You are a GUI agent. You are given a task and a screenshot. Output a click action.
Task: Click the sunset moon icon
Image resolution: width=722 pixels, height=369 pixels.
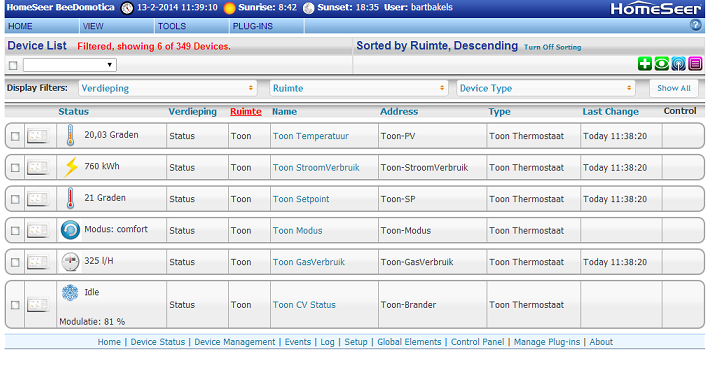click(309, 8)
